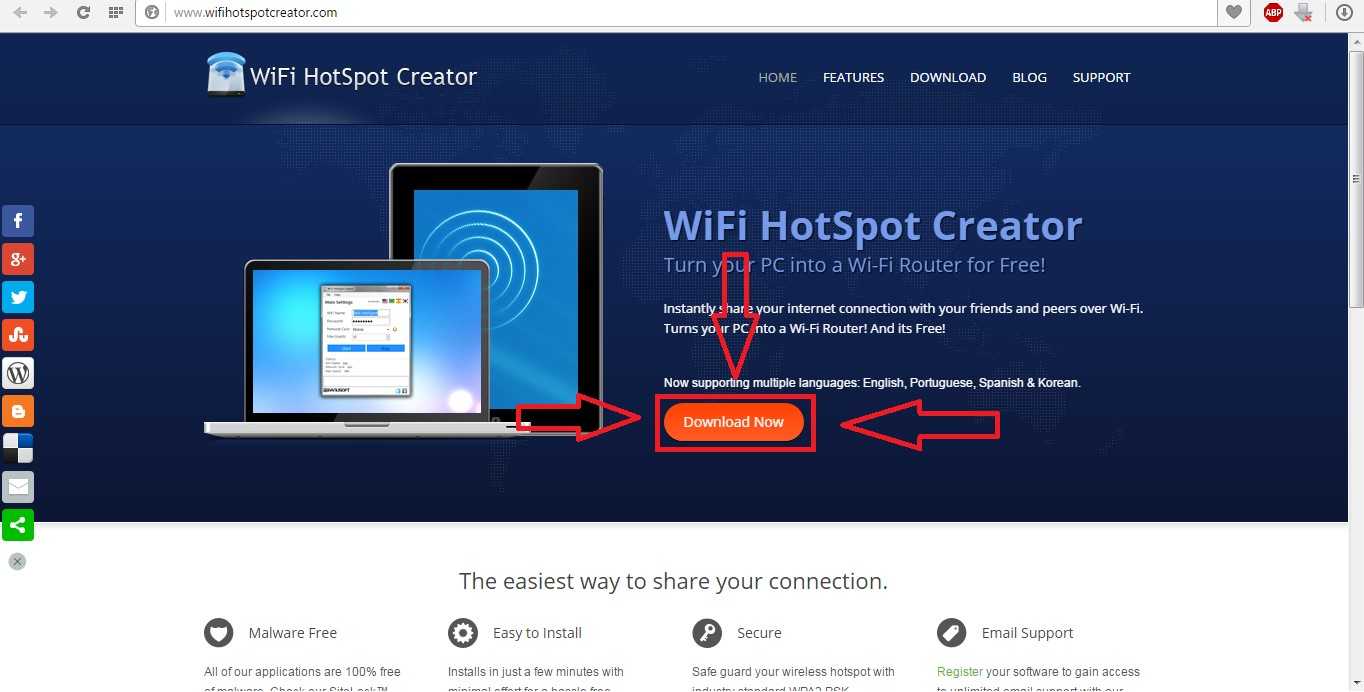
Task: Share on Twitter using sidebar icon
Action: (18, 297)
